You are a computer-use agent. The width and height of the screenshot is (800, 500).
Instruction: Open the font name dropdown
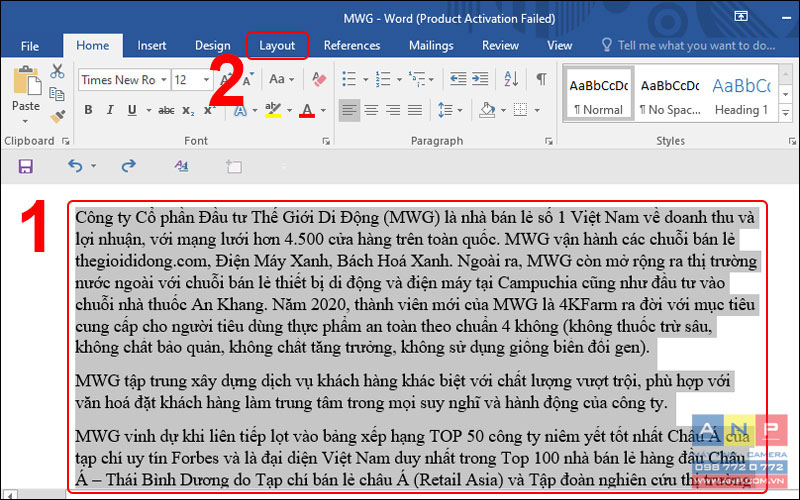coord(163,80)
